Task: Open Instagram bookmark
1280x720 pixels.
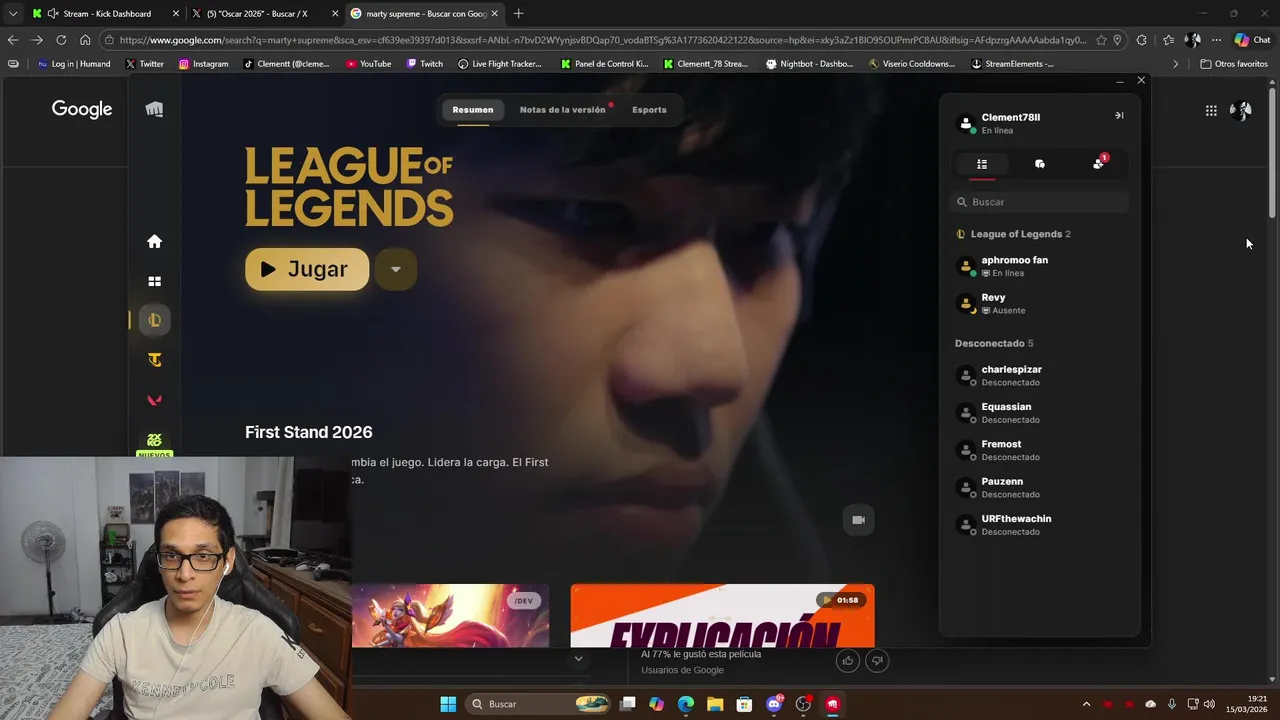Action: click(203, 64)
